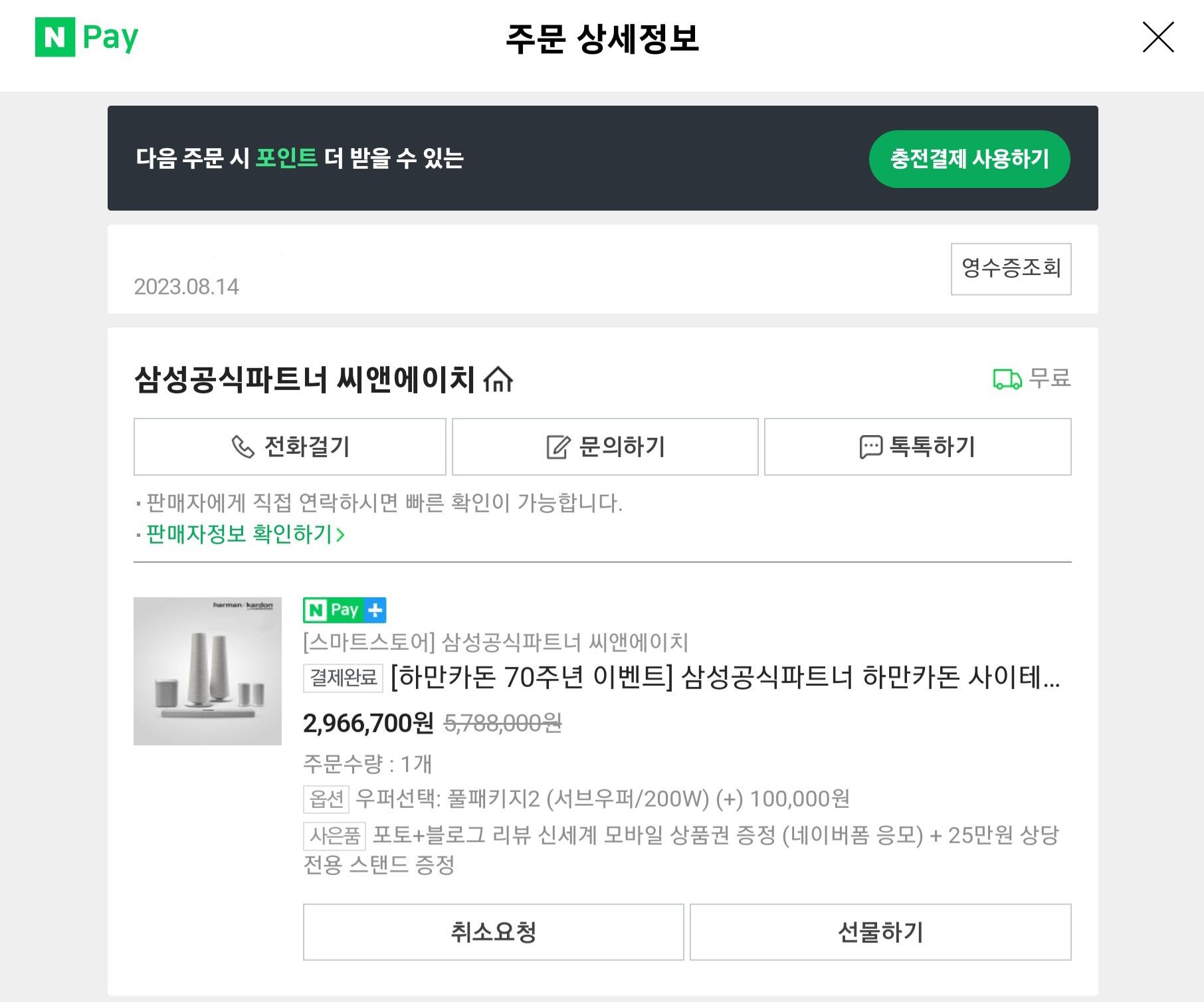Click the 선물하기 gift button
Viewport: 1204px width, 1002px height.
[880, 932]
